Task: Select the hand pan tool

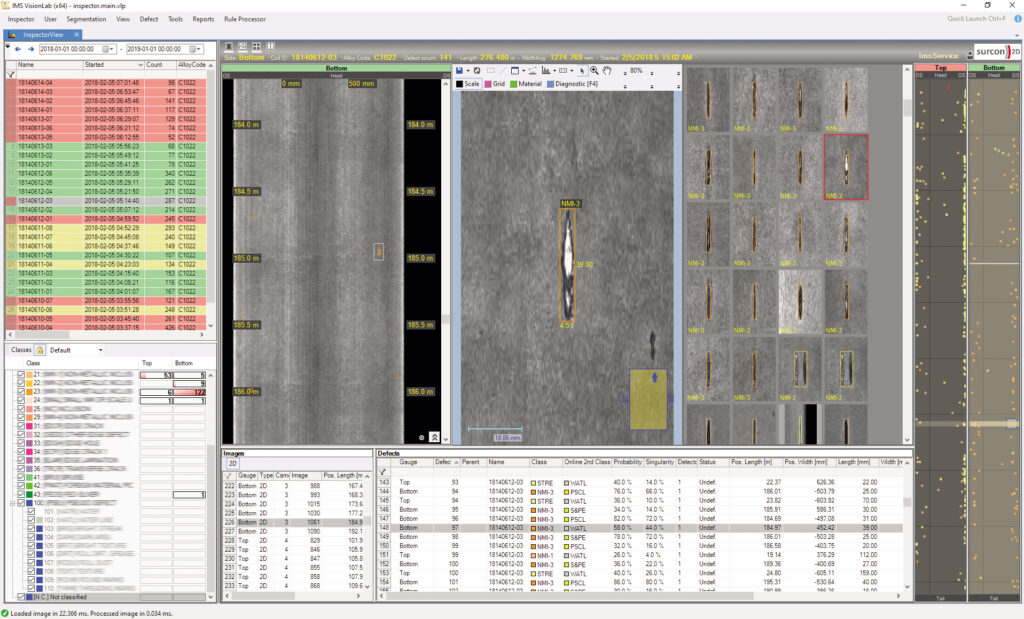Action: pos(607,71)
